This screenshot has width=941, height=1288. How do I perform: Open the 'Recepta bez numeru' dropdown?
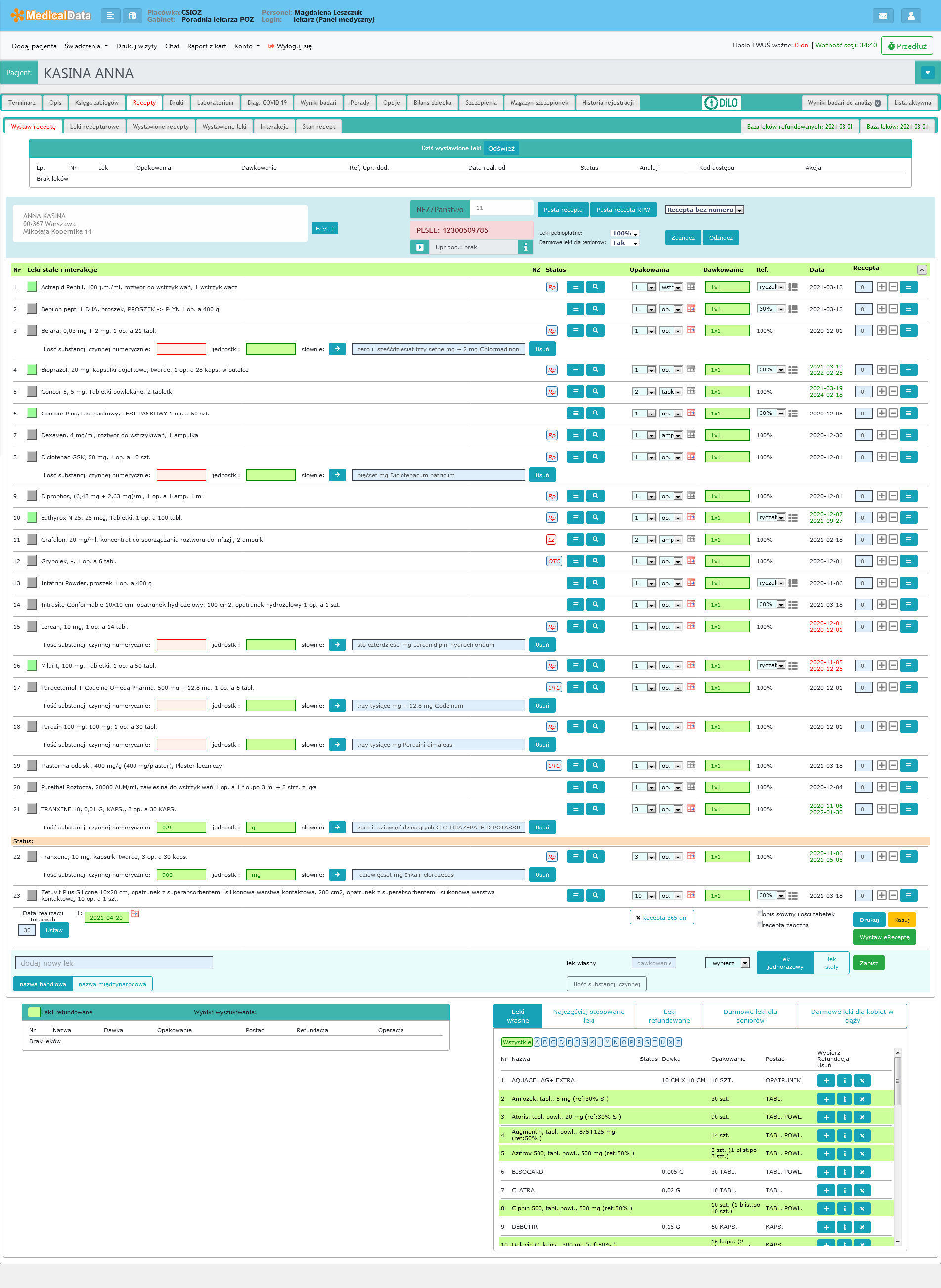(704, 210)
